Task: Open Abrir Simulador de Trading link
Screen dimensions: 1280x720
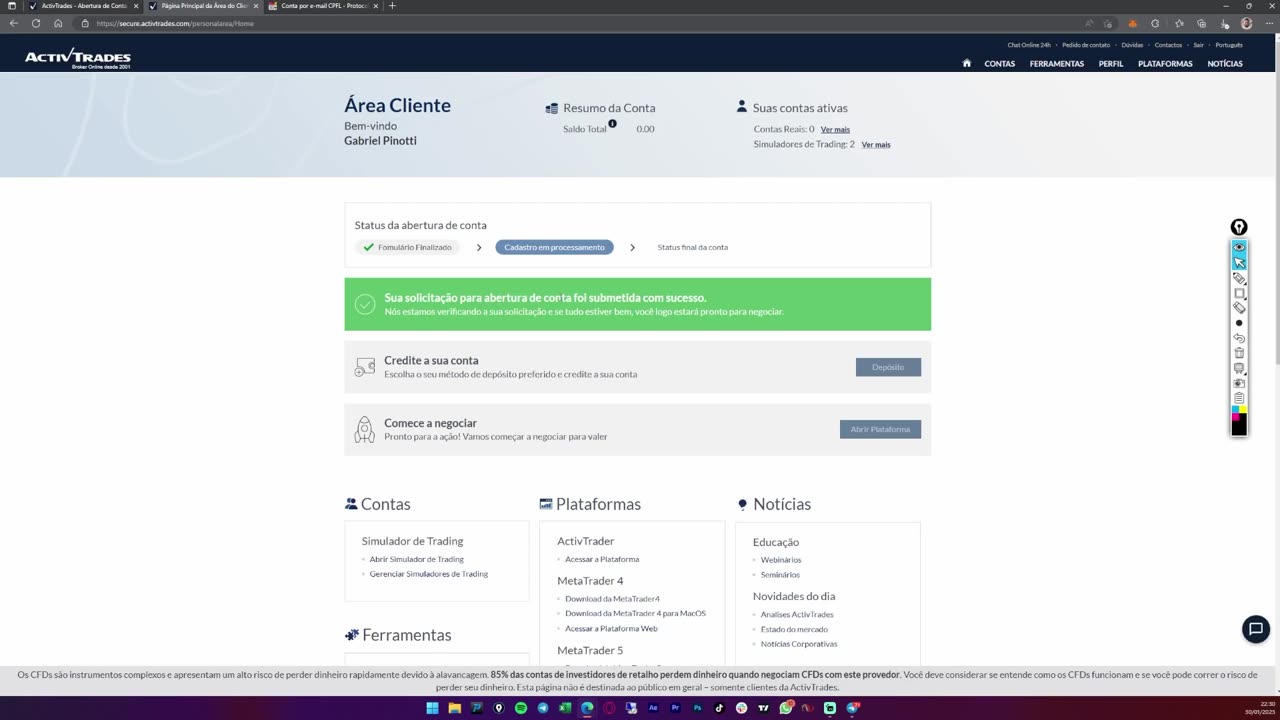Action: coord(416,559)
